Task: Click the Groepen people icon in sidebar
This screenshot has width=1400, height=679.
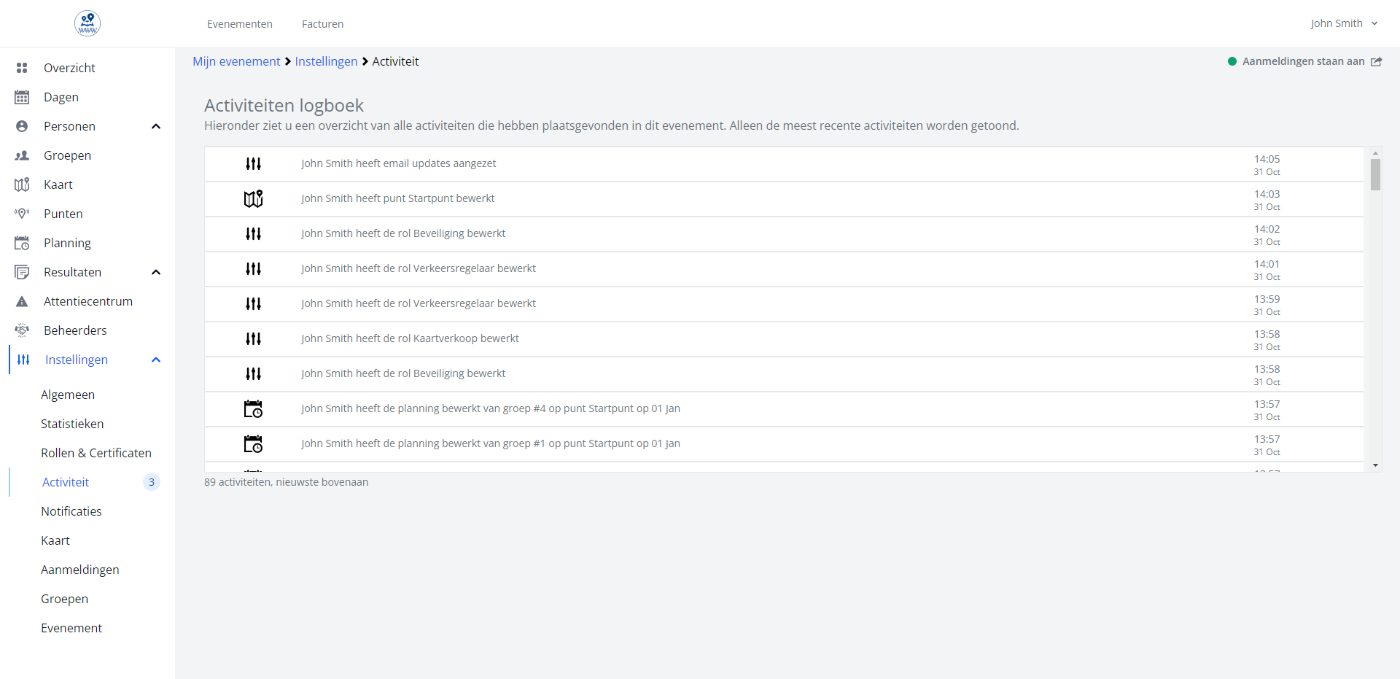Action: [22, 156]
